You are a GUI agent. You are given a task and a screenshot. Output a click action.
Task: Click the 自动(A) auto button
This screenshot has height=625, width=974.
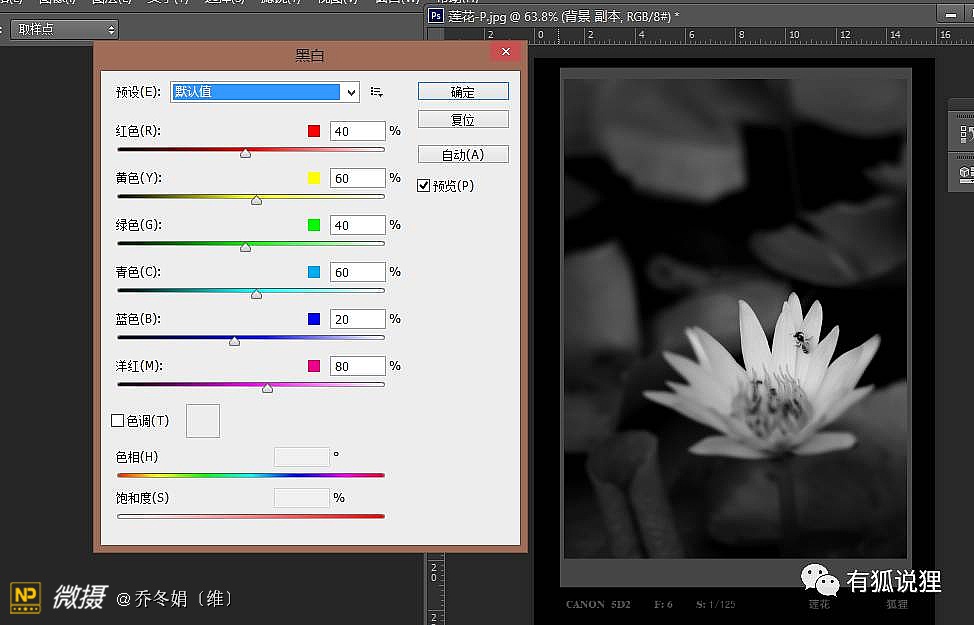click(x=463, y=154)
